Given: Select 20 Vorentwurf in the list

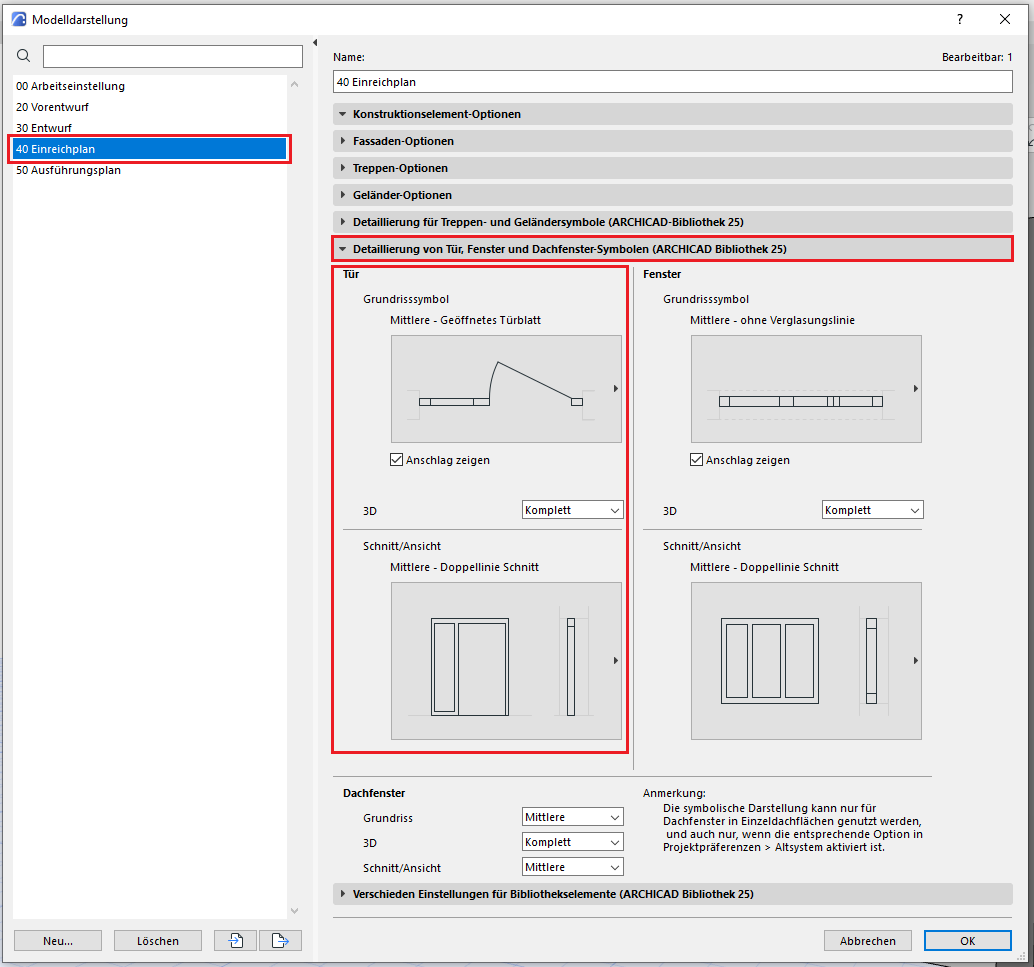Looking at the screenshot, I should [x=59, y=107].
